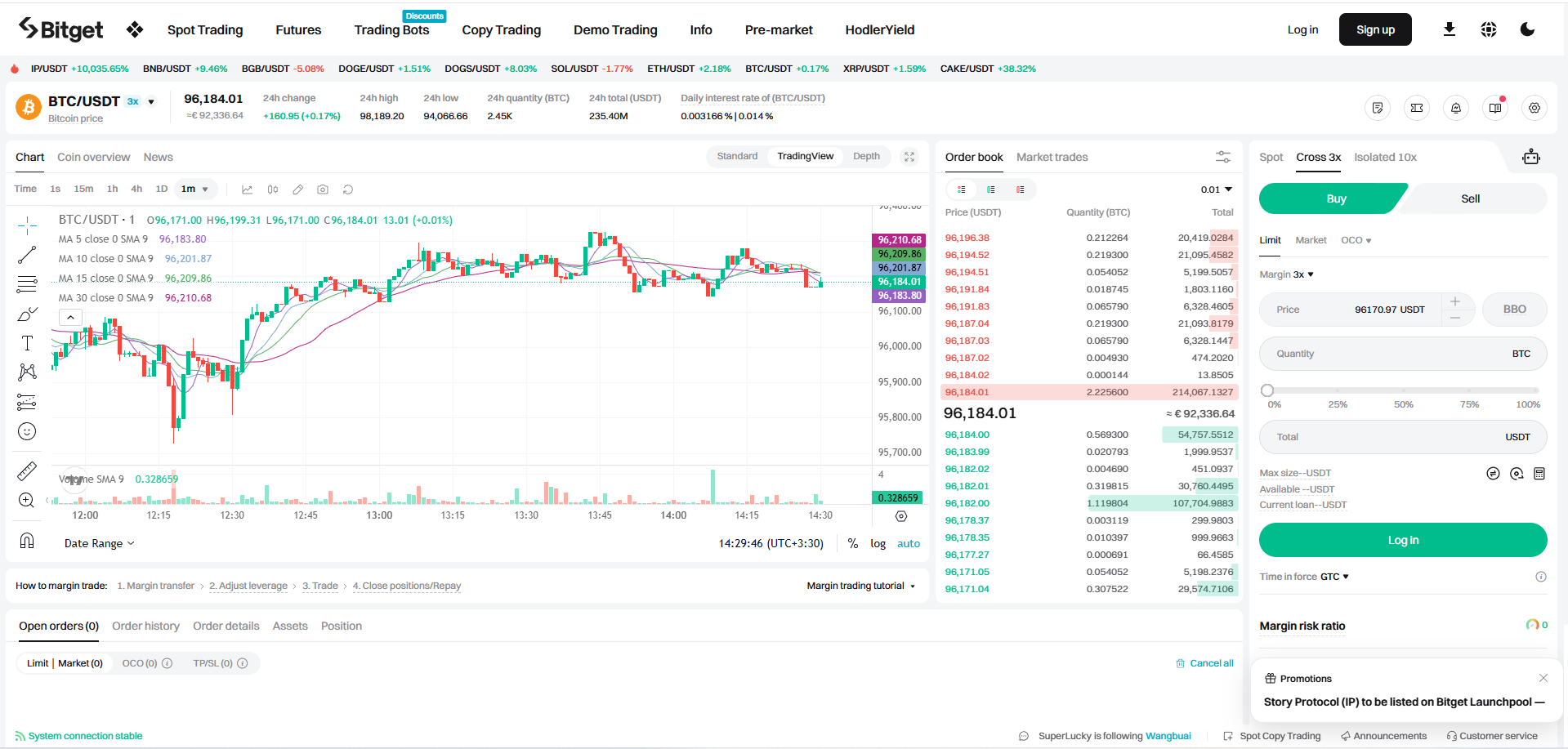Open order book 0.01 precision dropdown

click(x=1216, y=189)
